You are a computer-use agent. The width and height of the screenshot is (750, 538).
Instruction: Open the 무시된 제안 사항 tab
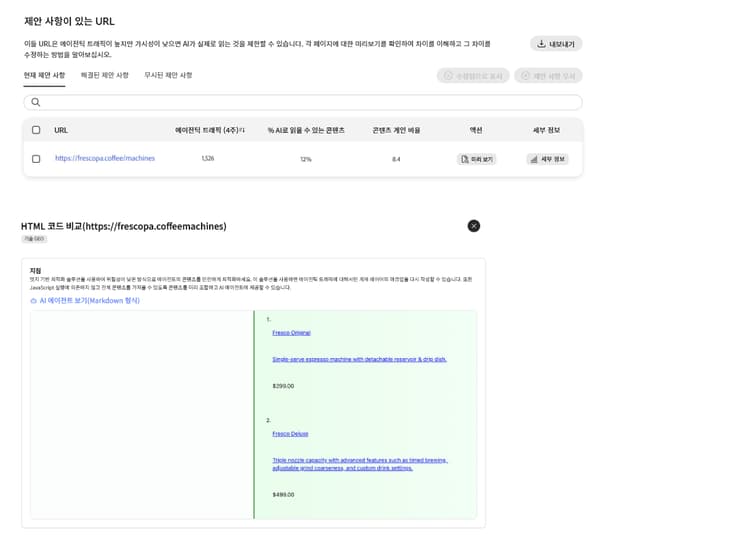tap(168, 75)
